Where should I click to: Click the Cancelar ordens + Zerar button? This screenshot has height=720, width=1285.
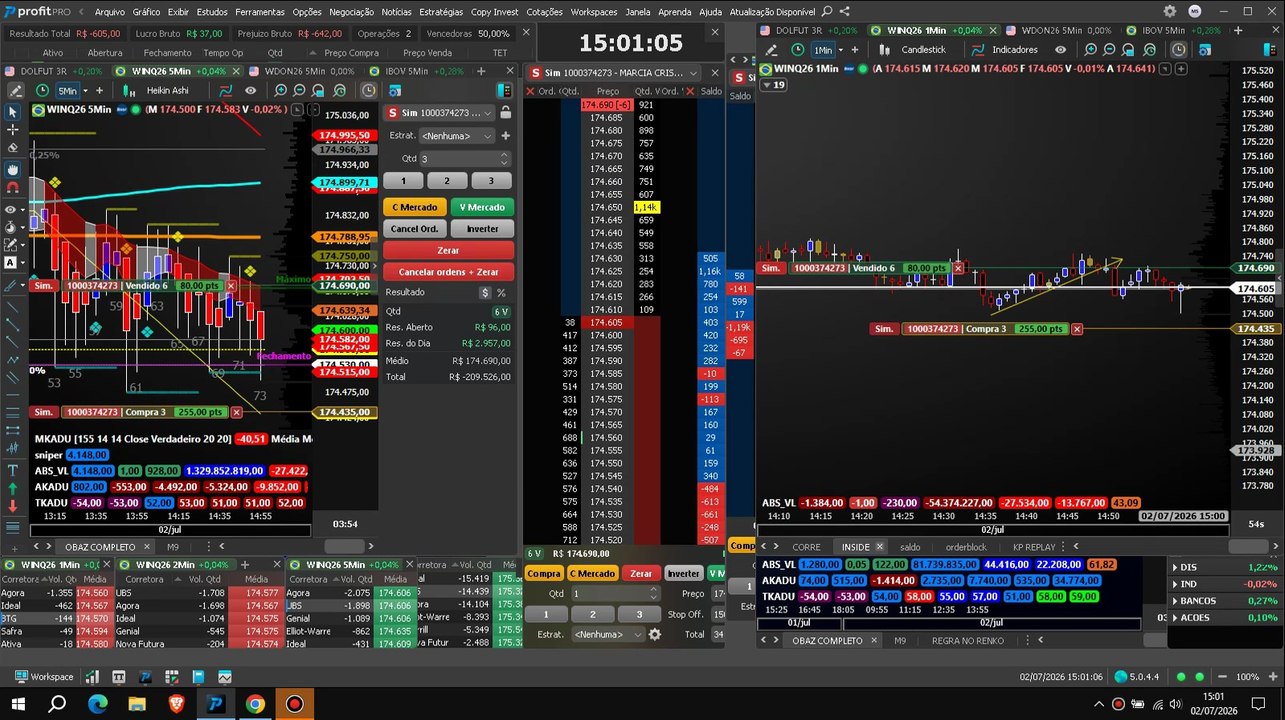[448, 272]
